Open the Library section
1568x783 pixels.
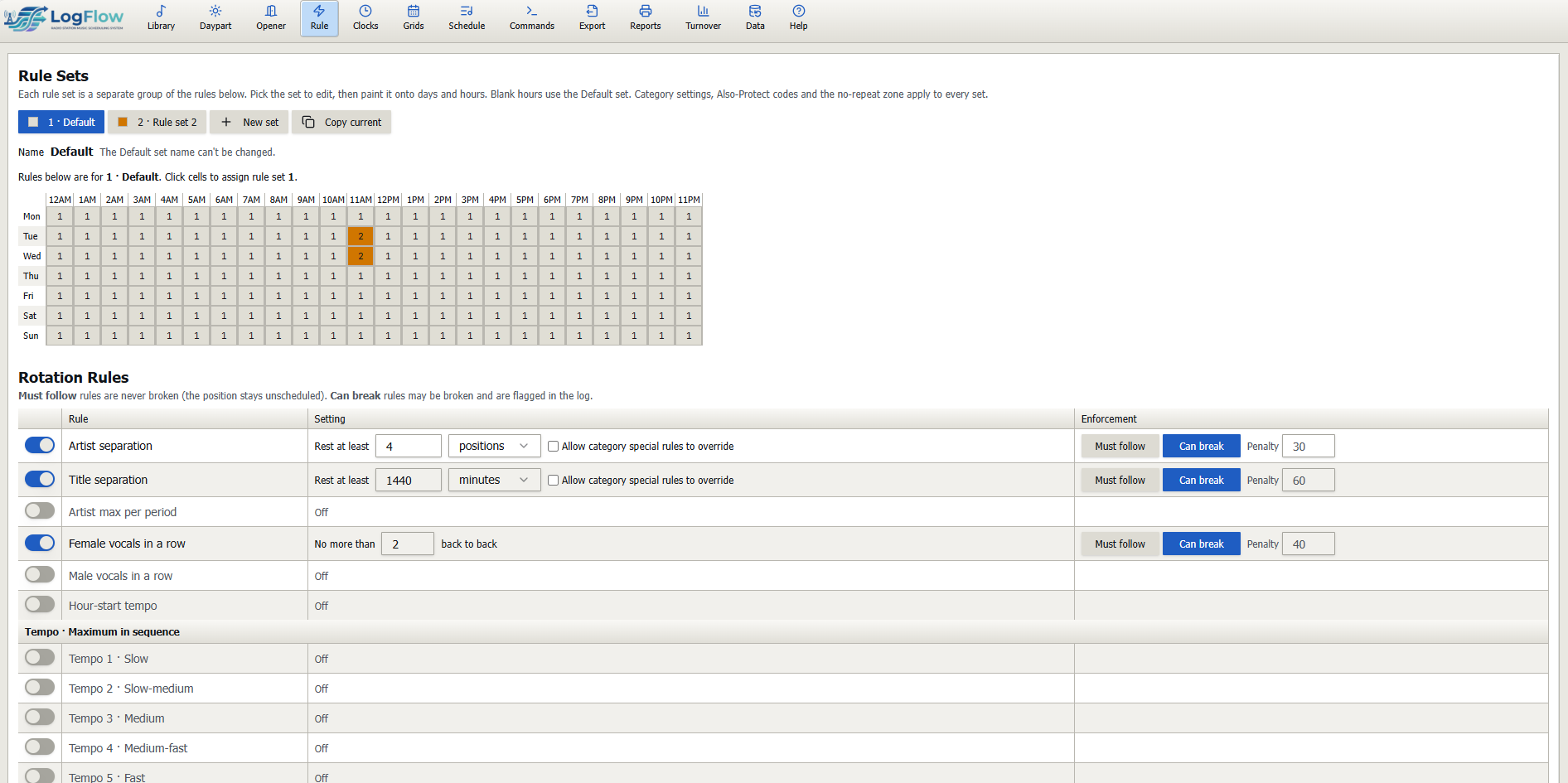click(161, 17)
